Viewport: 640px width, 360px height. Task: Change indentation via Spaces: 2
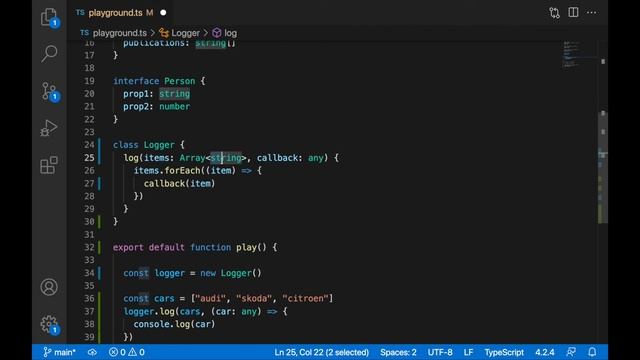click(398, 352)
